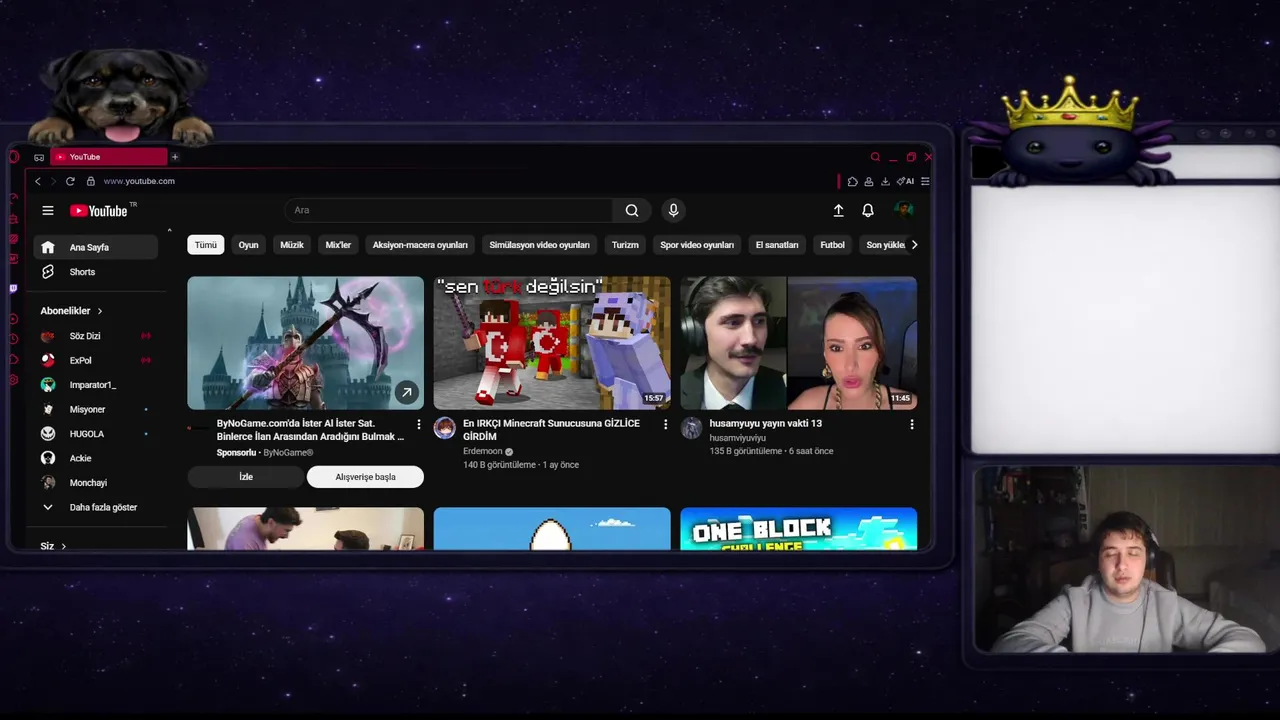The width and height of the screenshot is (1280, 720).
Task: Go to Ana Sayfa in sidebar
Action: [x=96, y=247]
